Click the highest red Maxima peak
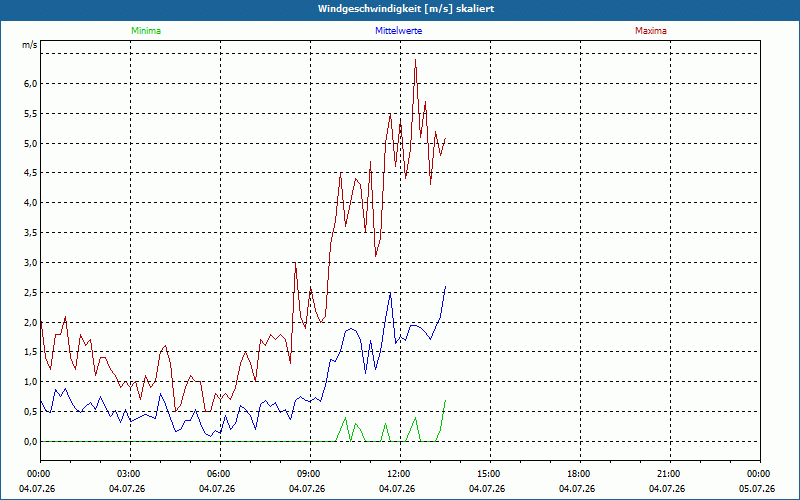This screenshot has width=800, height=500. point(415,60)
